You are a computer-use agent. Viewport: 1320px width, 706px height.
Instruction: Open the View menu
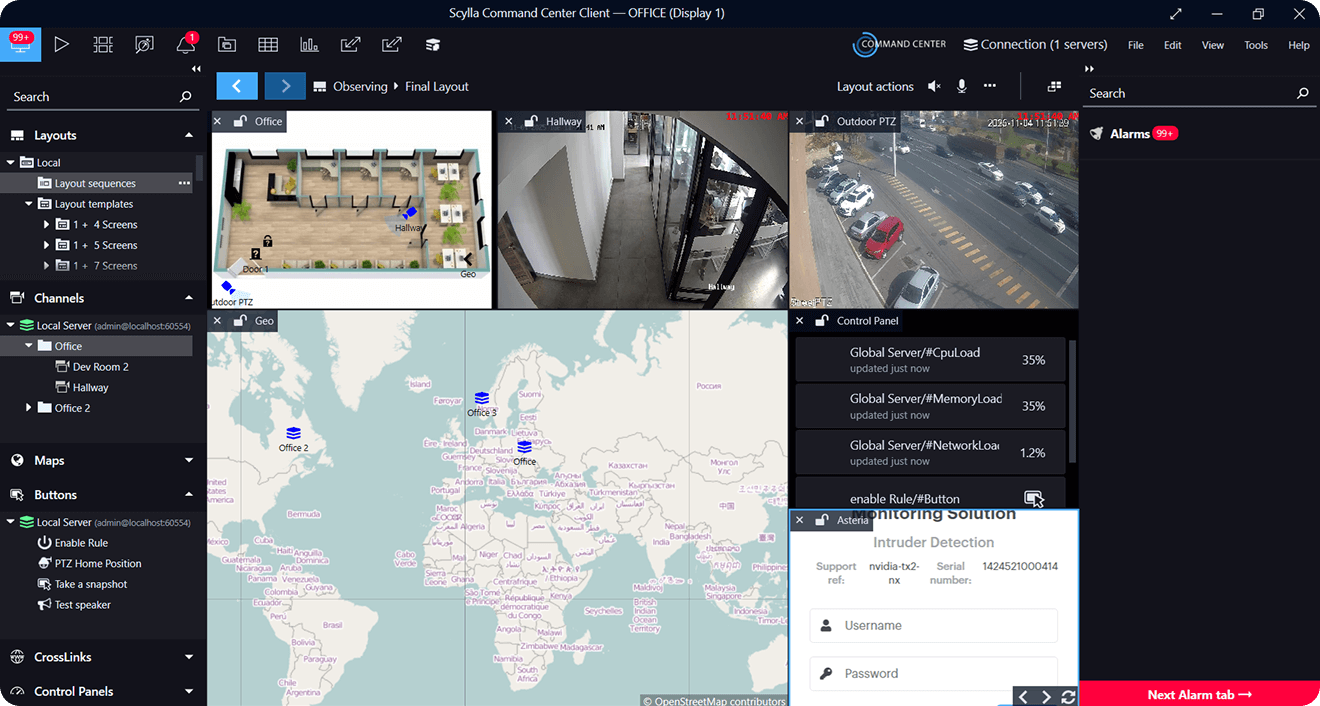tap(1212, 45)
